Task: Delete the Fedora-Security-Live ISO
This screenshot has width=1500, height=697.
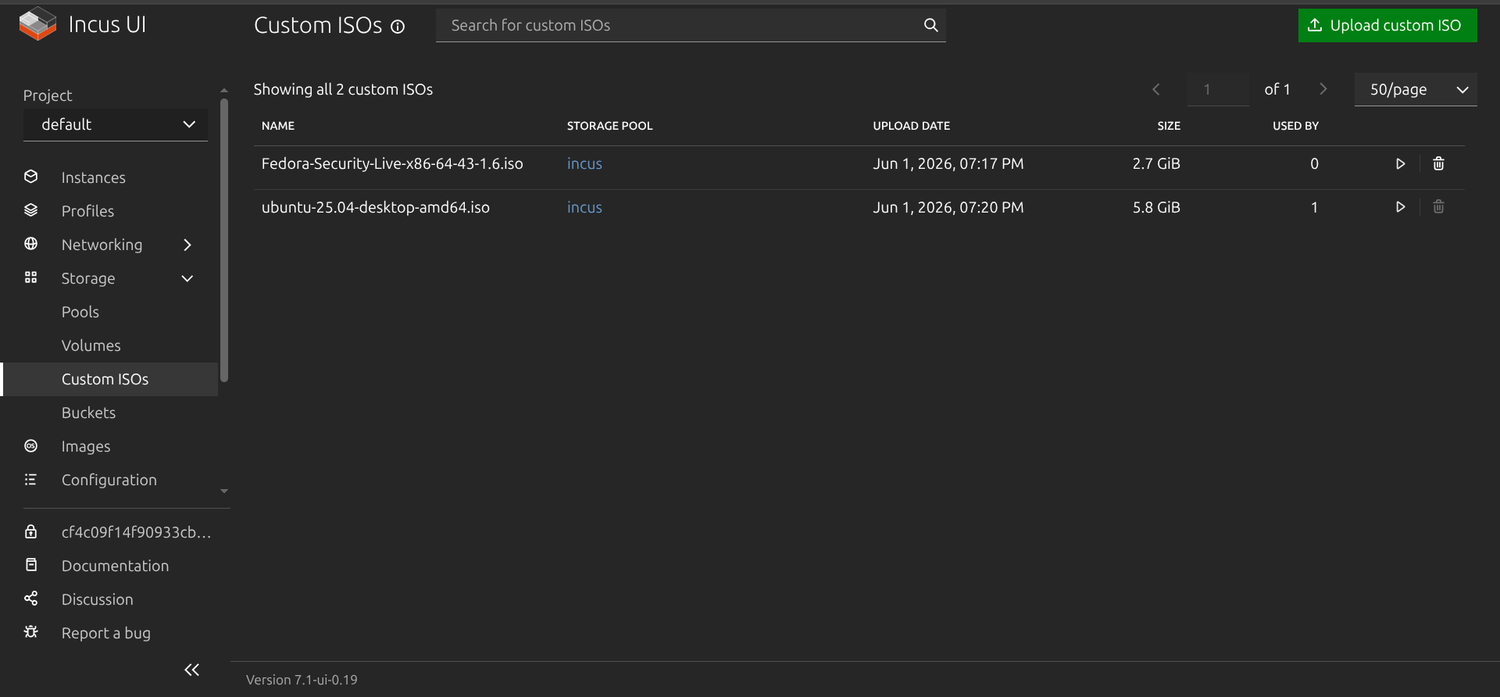Action: click(1438, 164)
